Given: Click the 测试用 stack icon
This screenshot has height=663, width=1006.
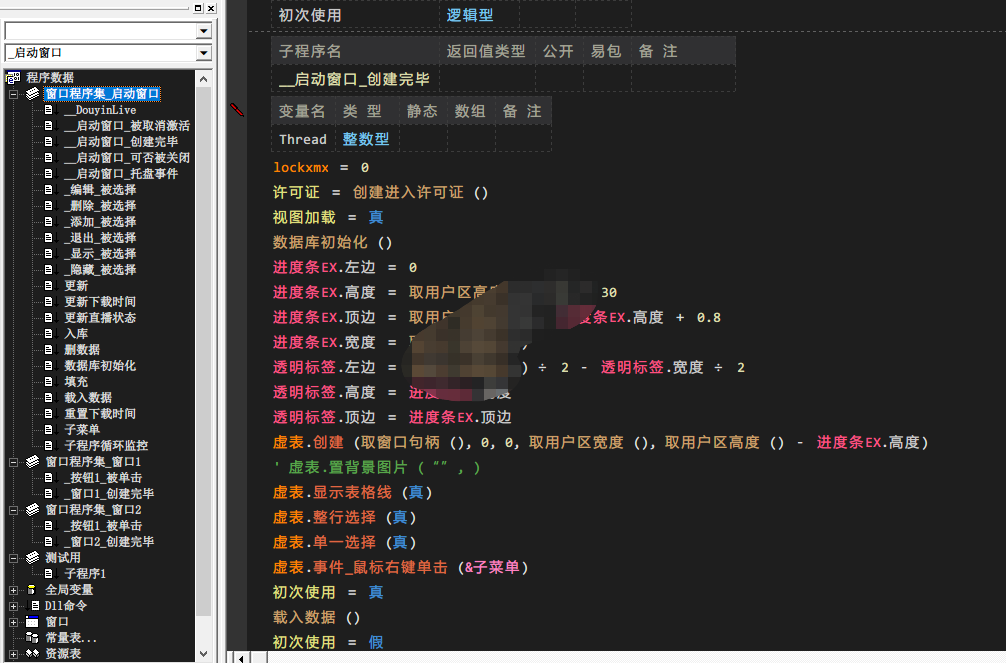Looking at the screenshot, I should [32, 558].
